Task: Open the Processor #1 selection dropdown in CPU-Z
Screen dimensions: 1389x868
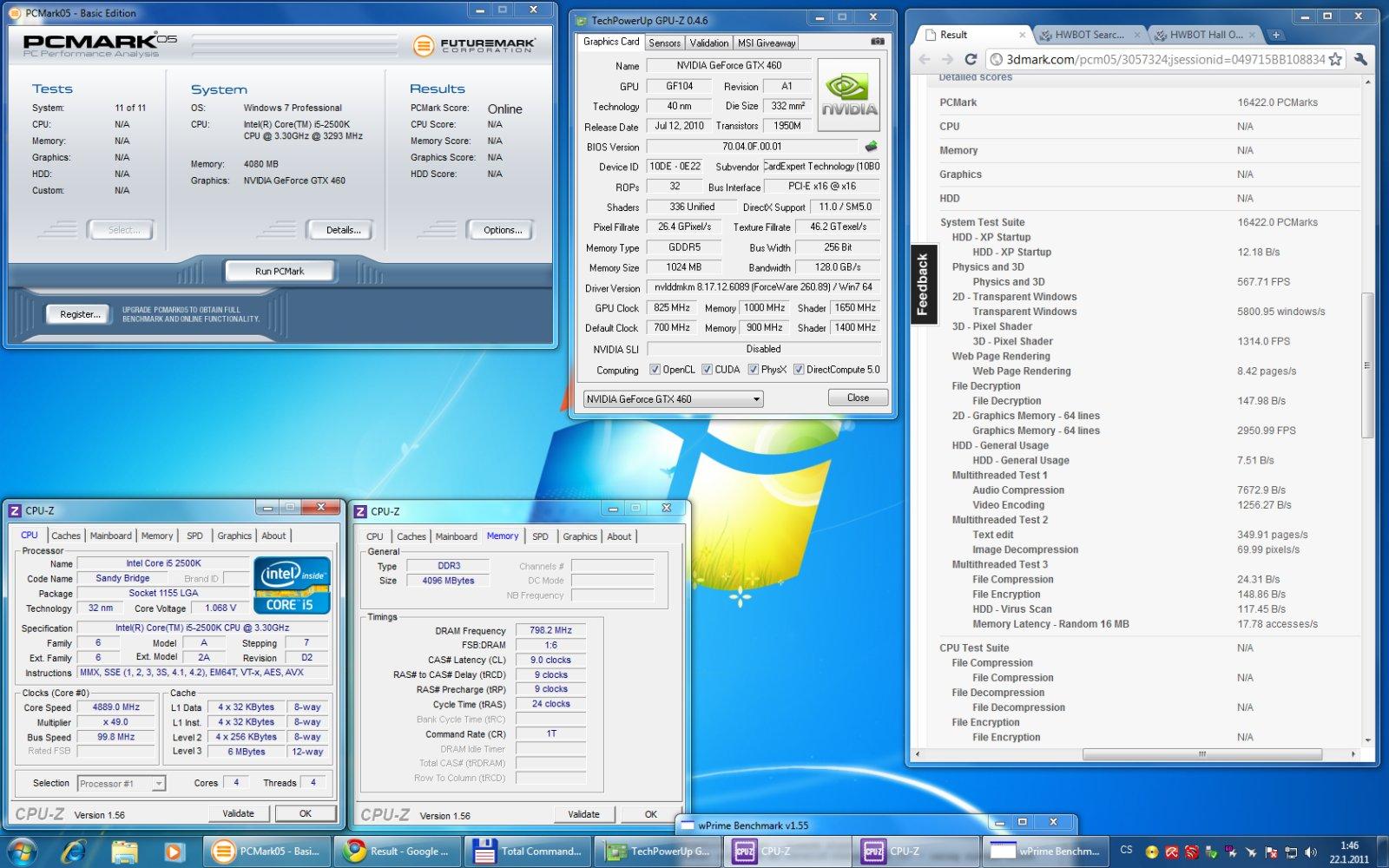Action: pos(121,784)
